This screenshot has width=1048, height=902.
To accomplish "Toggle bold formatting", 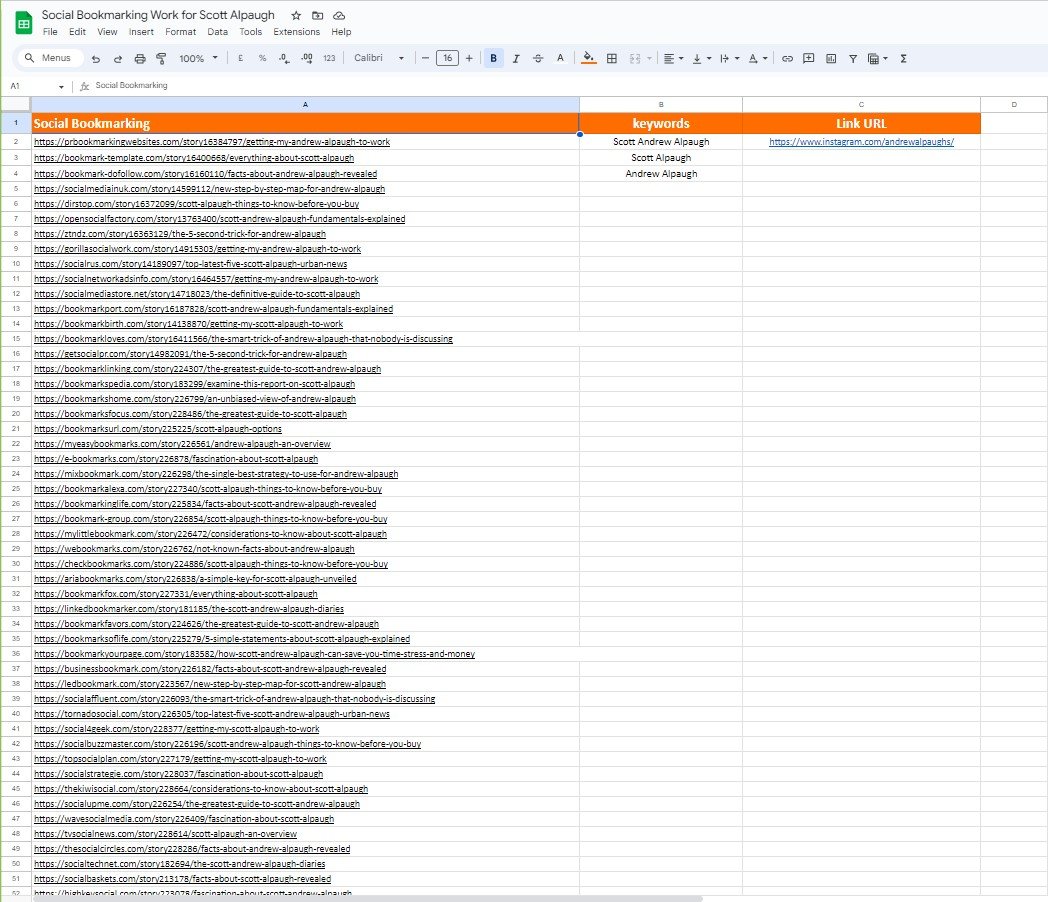I will pos(494,59).
